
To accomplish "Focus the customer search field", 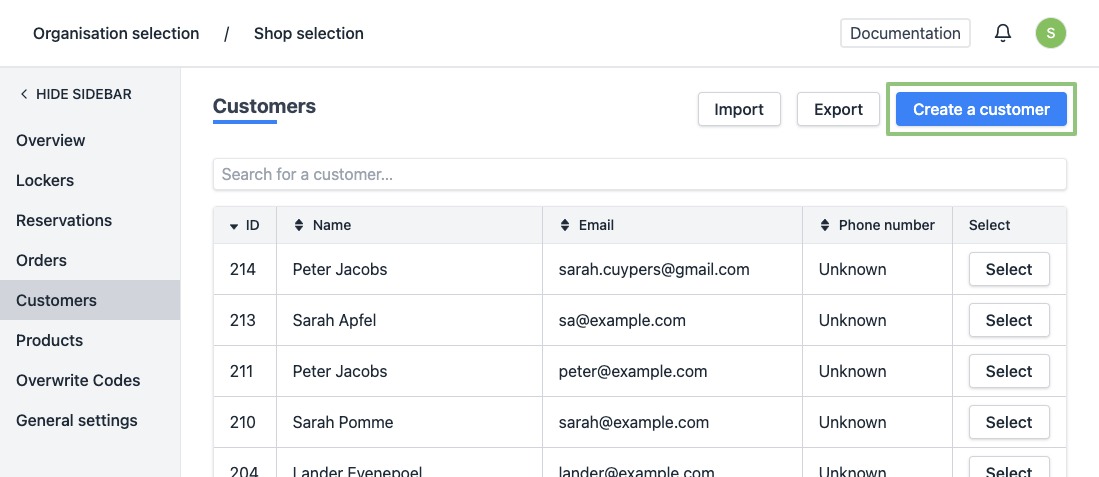I will 639,174.
